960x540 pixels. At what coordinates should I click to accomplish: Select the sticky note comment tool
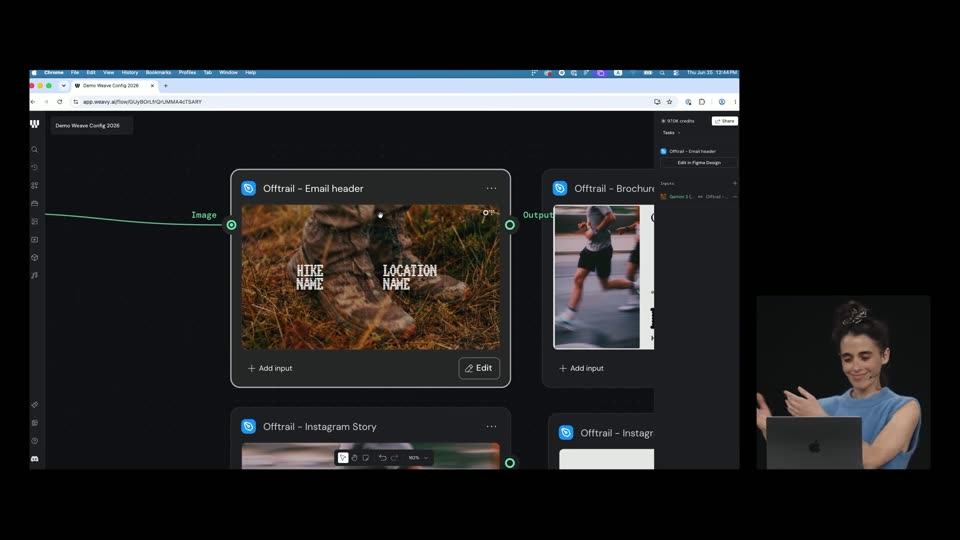[366, 458]
